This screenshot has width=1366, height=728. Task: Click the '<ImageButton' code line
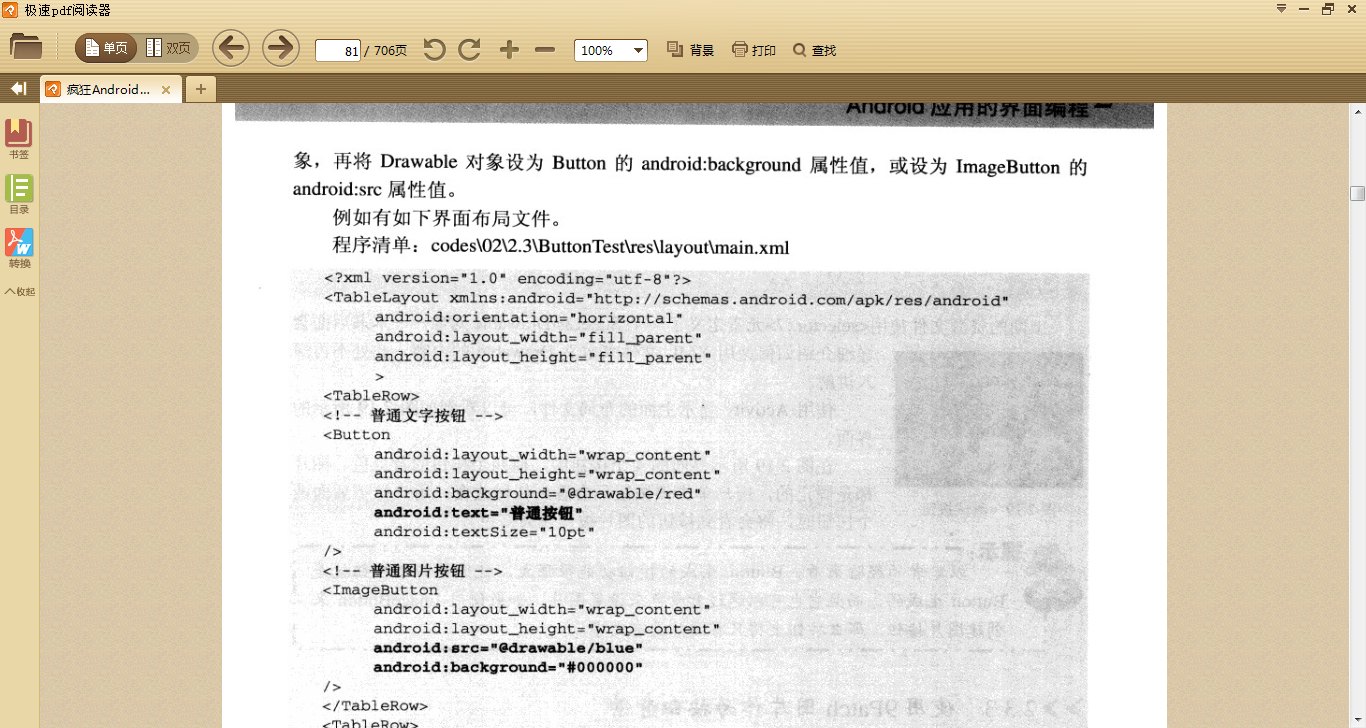point(381,590)
